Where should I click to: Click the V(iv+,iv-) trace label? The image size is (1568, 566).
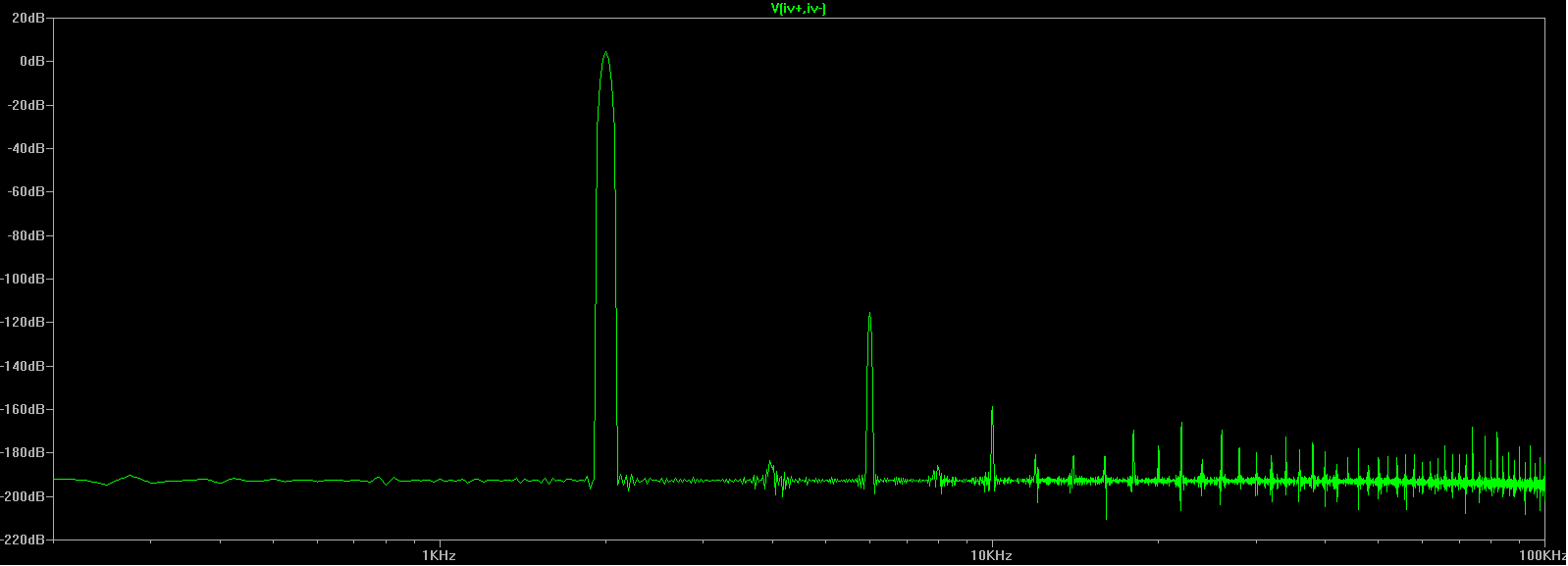click(x=799, y=9)
